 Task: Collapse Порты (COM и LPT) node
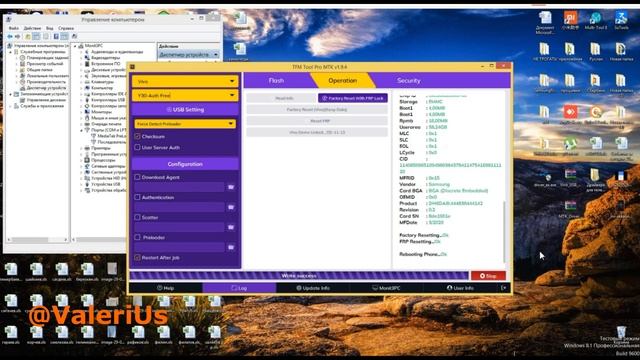pyautogui.click(x=81, y=130)
